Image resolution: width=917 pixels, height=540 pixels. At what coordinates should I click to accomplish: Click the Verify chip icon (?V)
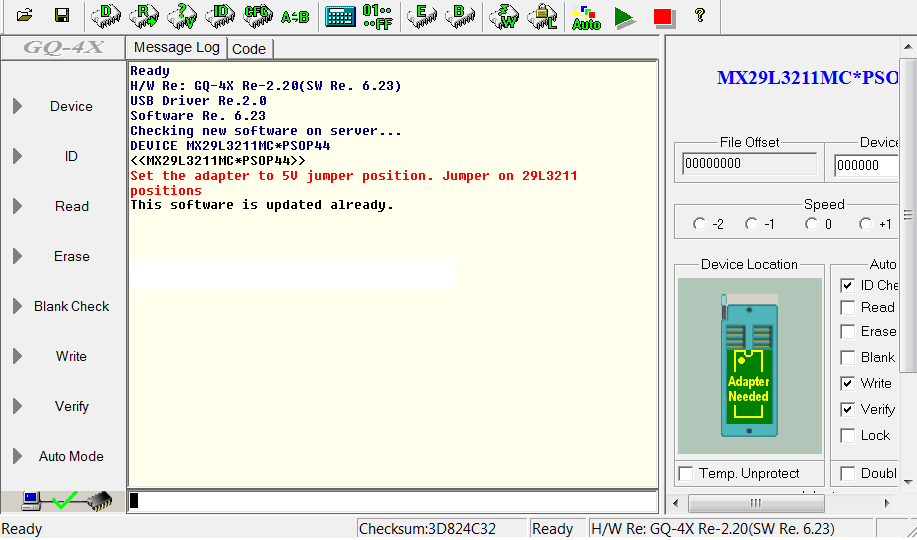point(182,16)
